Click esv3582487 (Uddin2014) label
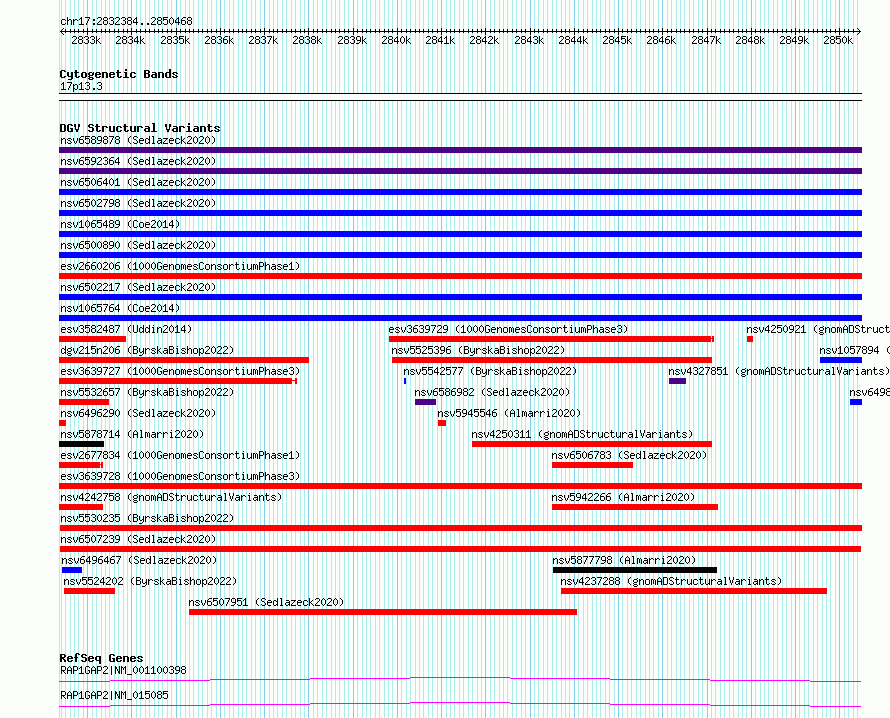890x718 pixels. pos(126,329)
